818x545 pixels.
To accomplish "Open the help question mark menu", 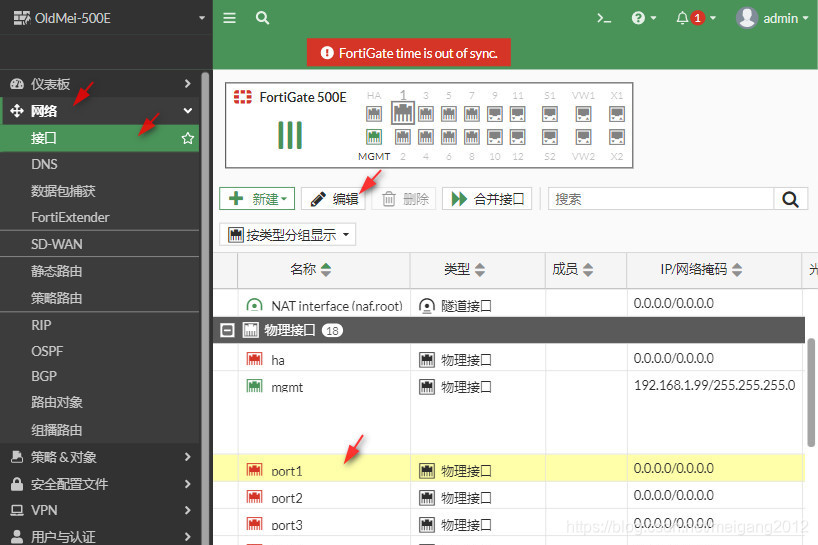I will (x=644, y=18).
